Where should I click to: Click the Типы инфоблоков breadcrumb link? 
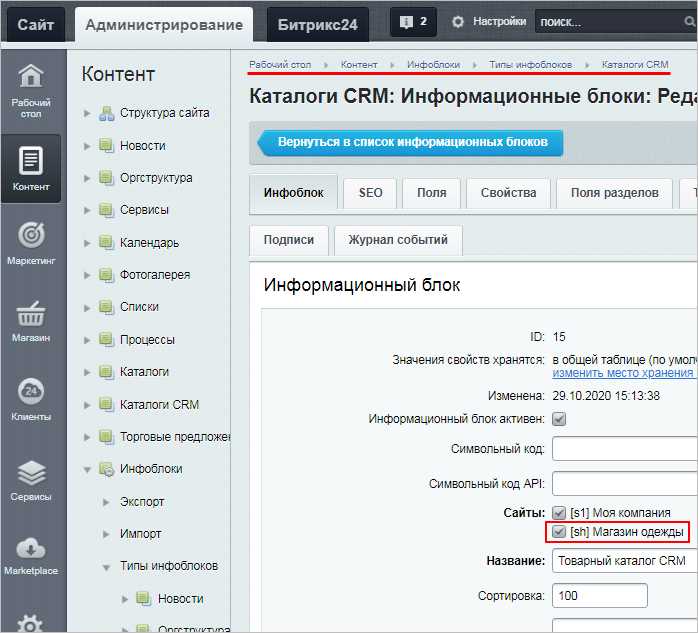[x=531, y=65]
